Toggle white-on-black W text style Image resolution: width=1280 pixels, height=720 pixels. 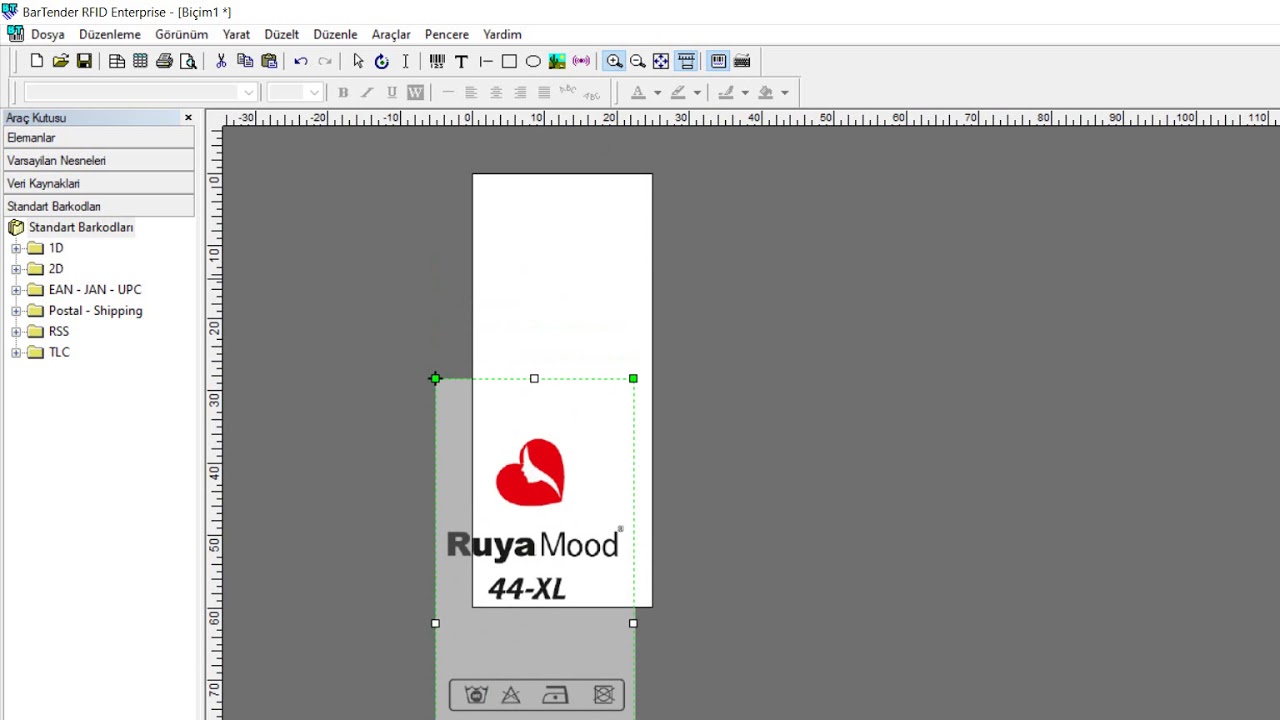coord(415,92)
